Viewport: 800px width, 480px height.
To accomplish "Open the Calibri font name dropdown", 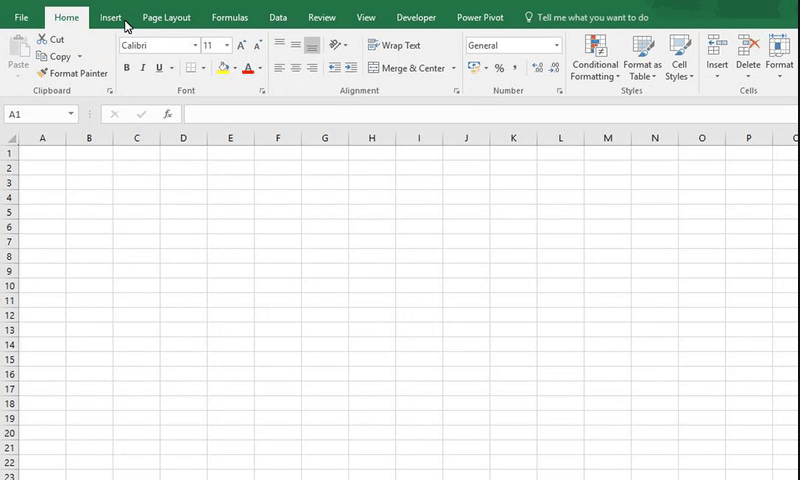I will 195,46.
